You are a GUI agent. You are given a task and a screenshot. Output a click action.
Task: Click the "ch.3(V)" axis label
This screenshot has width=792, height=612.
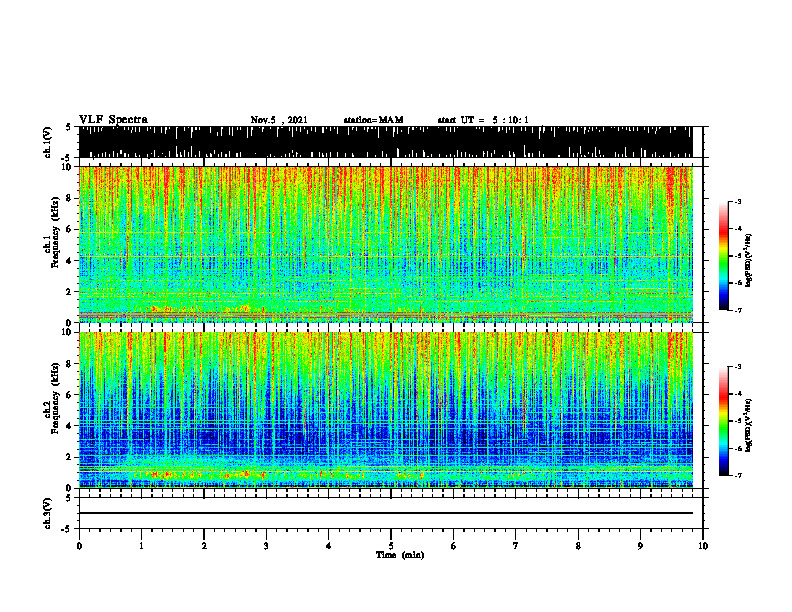click(47, 513)
